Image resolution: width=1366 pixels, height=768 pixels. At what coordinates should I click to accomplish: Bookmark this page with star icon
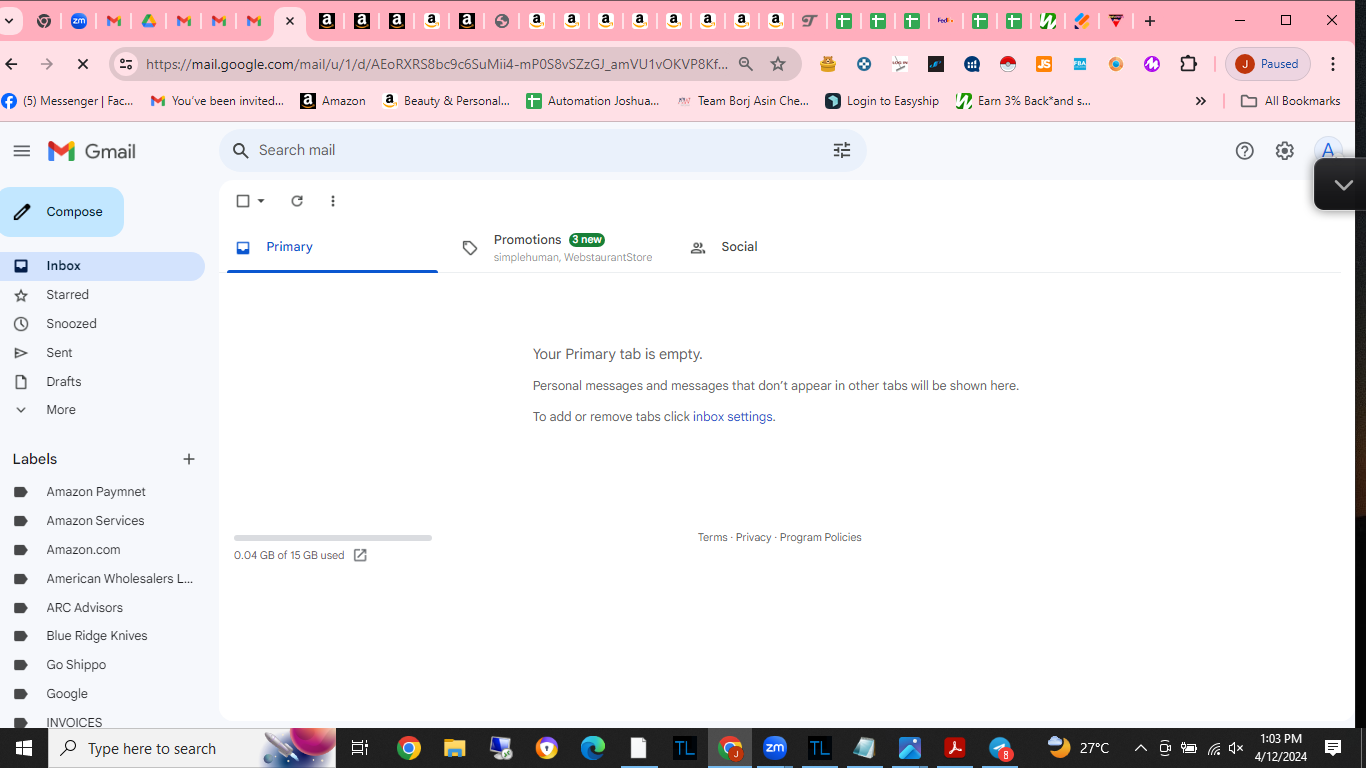coord(778,64)
